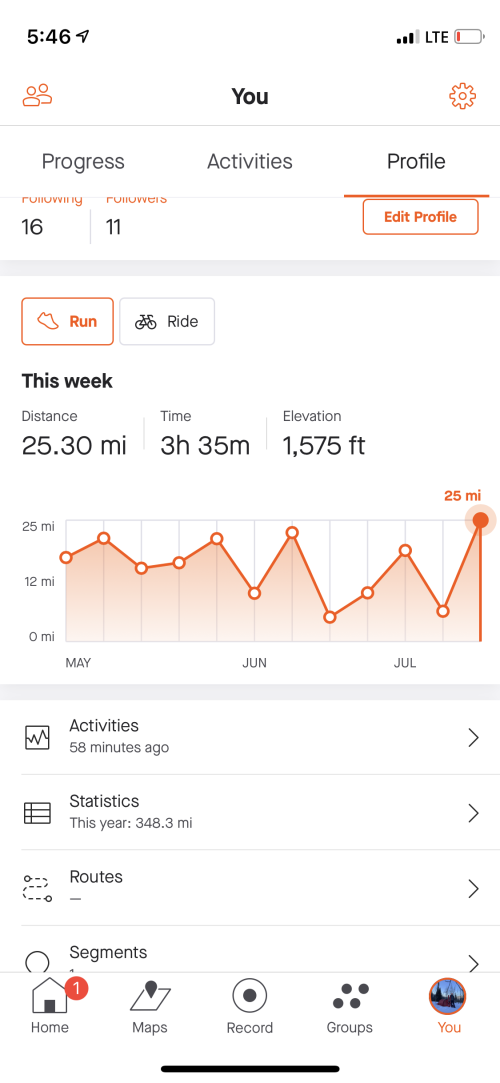Expand the Activities row chevron
Screen dimensions: 500x1083
click(x=473, y=738)
